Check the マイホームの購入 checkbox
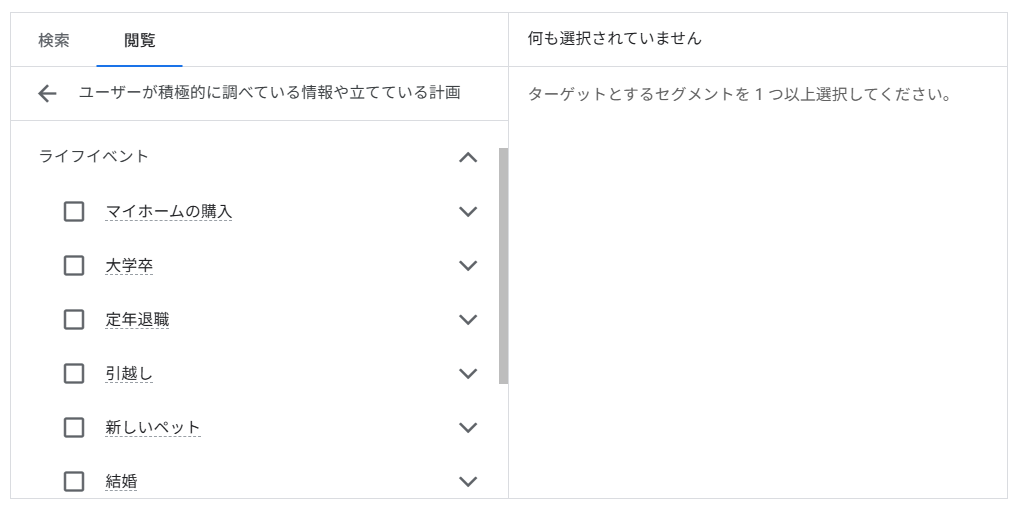The width and height of the screenshot is (1022, 517). tap(74, 212)
